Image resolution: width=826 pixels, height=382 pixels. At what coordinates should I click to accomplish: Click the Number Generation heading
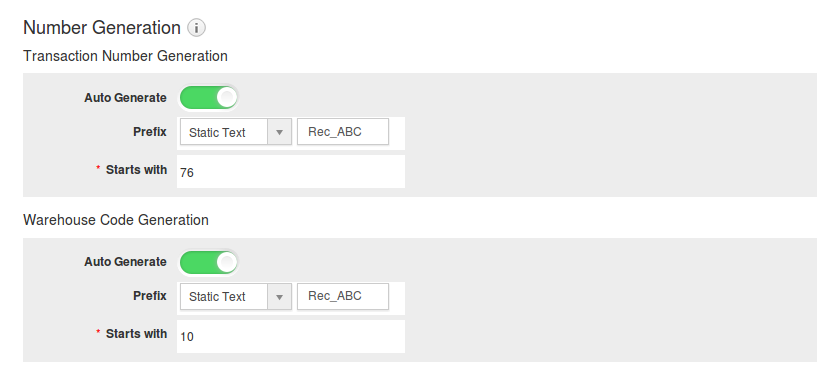click(102, 27)
